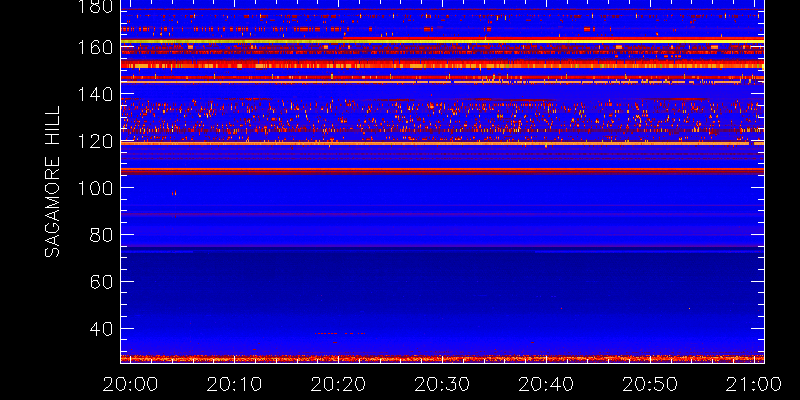Click the 21:00 time axis label
800x400 pixels.
point(755,384)
